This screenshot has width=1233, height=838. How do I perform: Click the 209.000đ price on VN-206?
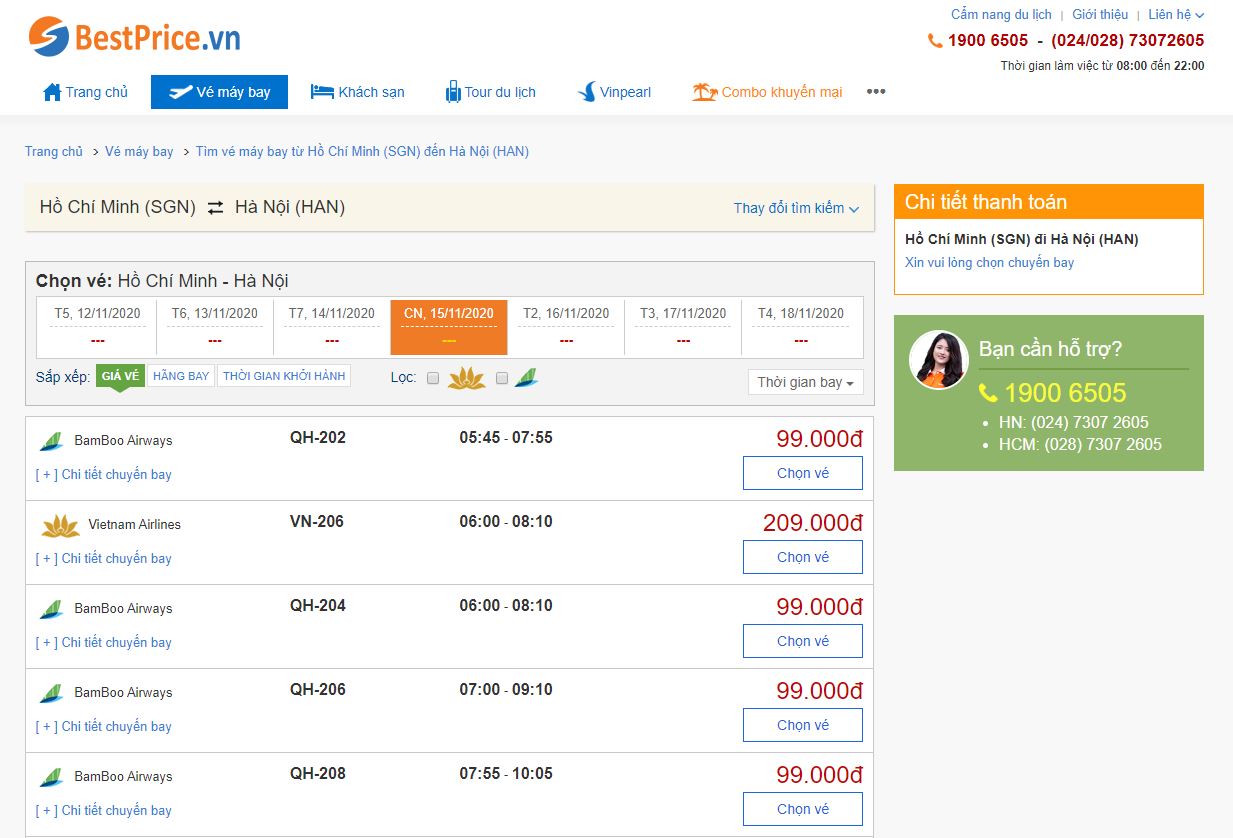click(x=813, y=523)
